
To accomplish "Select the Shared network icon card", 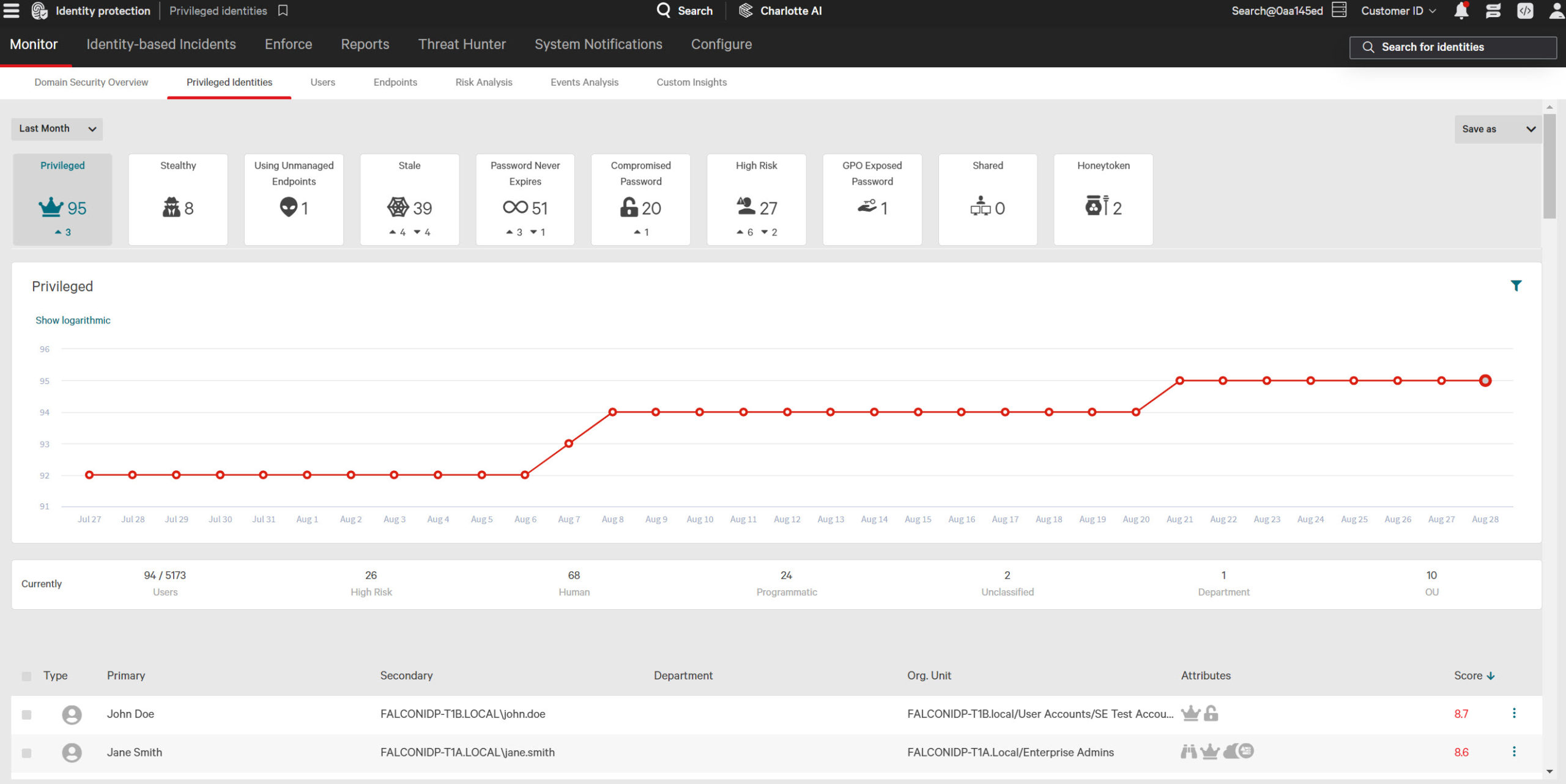I will point(987,199).
